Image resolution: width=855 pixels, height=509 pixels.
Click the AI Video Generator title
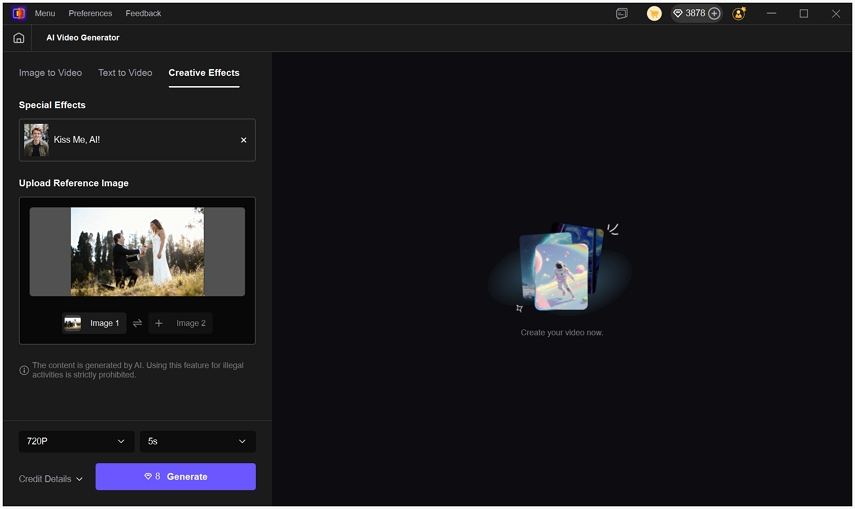click(83, 38)
